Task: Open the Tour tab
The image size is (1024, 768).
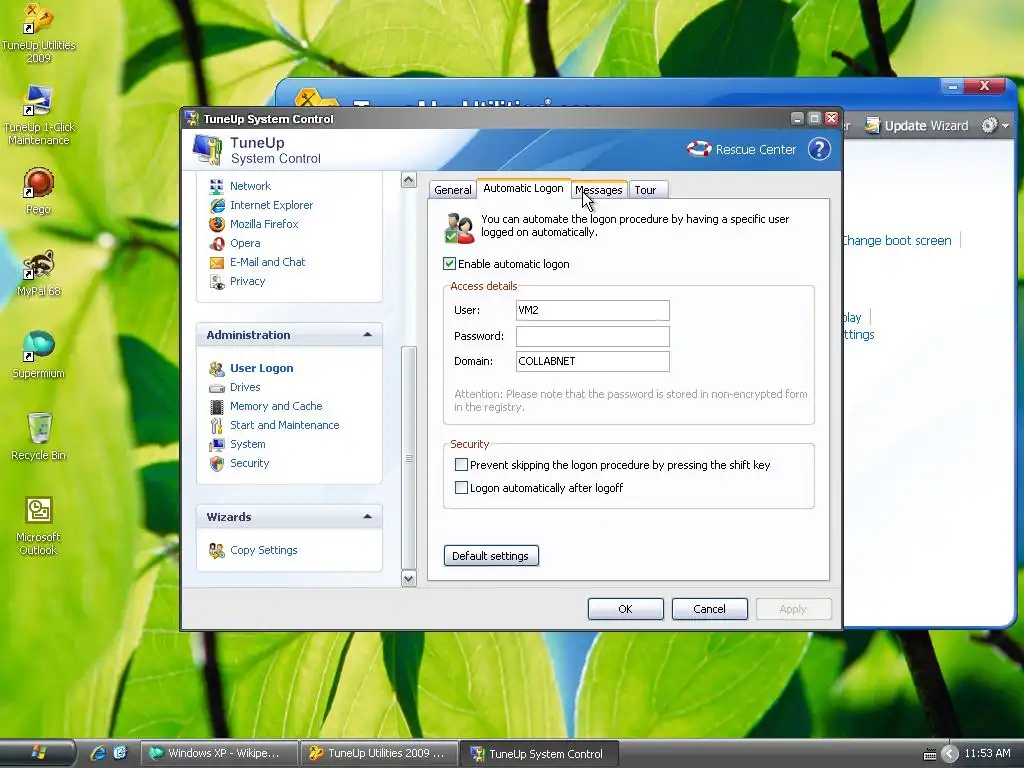Action: [645, 190]
